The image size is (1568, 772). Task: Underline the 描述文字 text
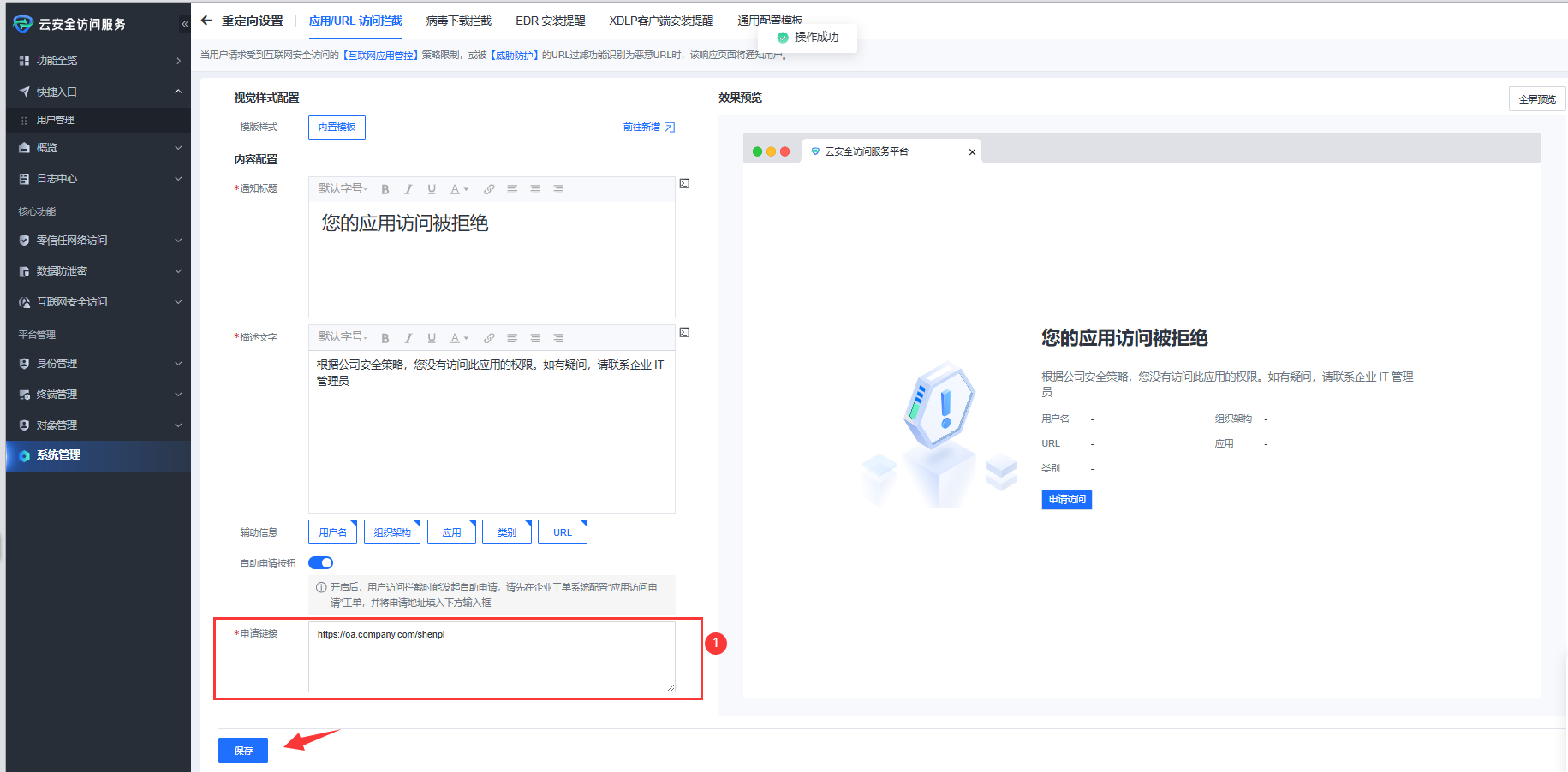432,338
